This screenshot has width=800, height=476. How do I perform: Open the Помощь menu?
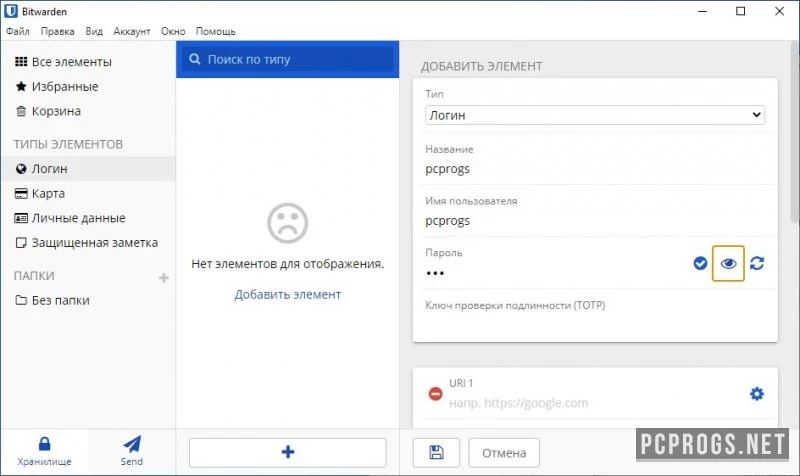click(x=215, y=32)
